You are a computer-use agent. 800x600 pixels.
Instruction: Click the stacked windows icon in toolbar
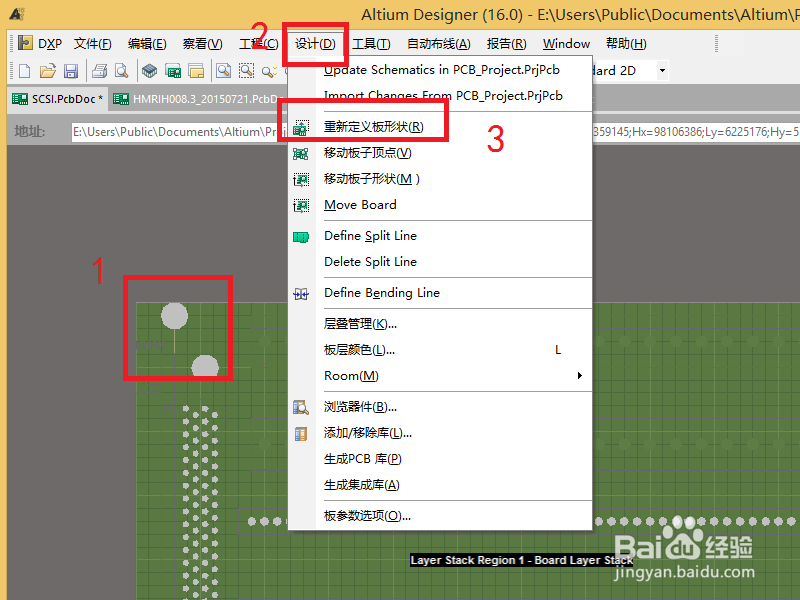196,70
